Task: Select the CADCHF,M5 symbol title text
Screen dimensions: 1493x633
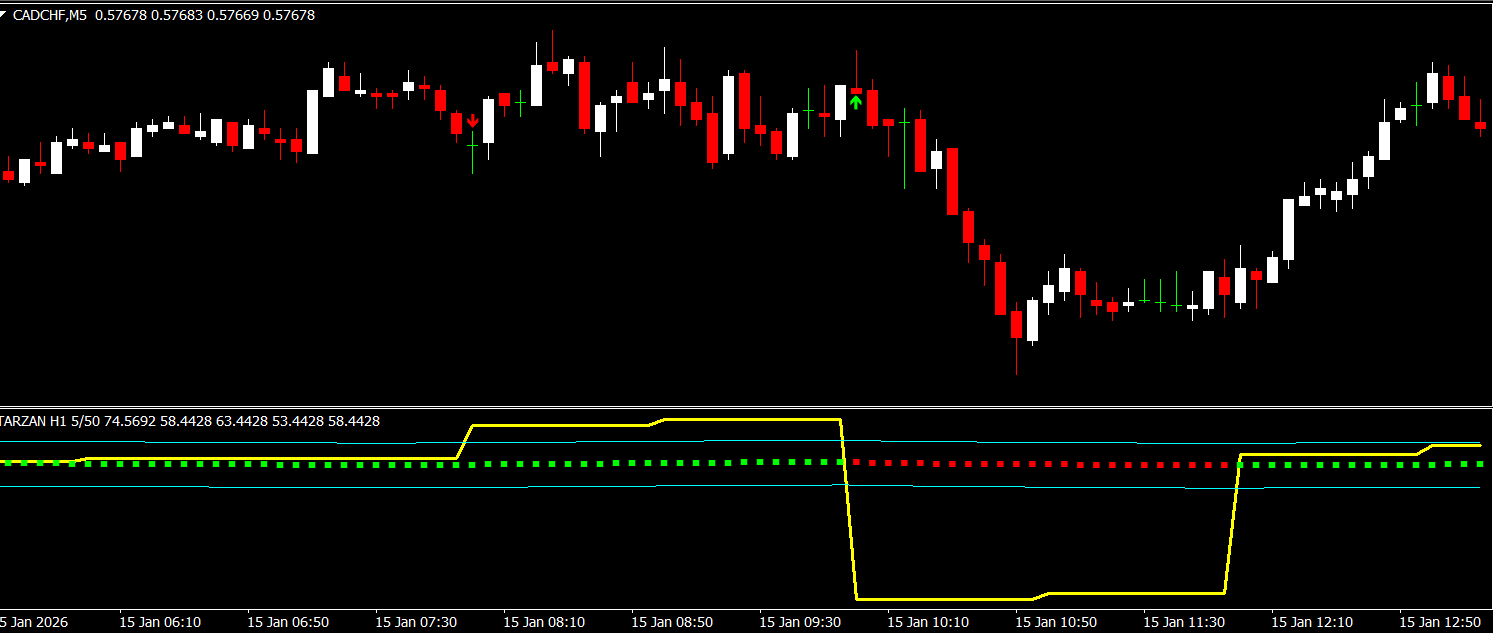Action: click(x=49, y=15)
